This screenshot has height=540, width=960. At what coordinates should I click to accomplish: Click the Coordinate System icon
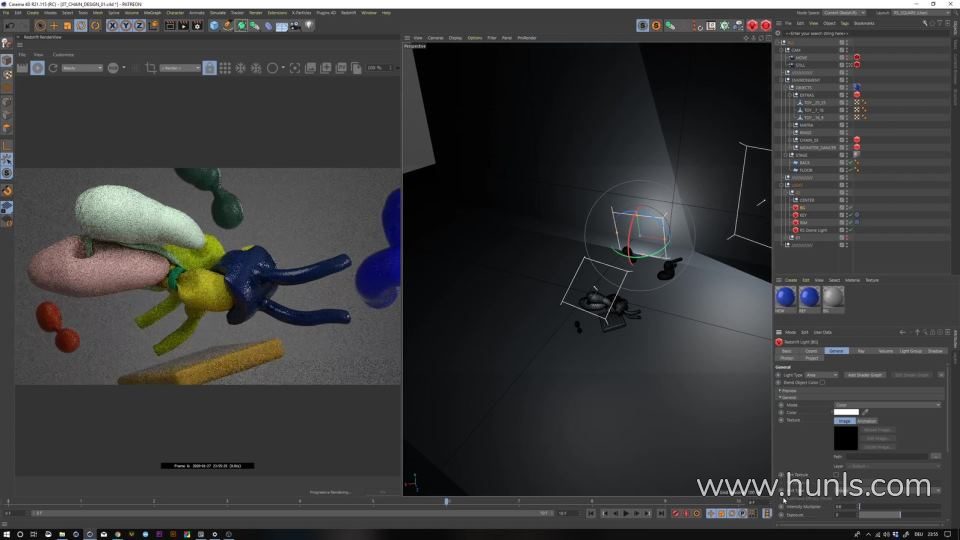pyautogui.click(x=153, y=26)
